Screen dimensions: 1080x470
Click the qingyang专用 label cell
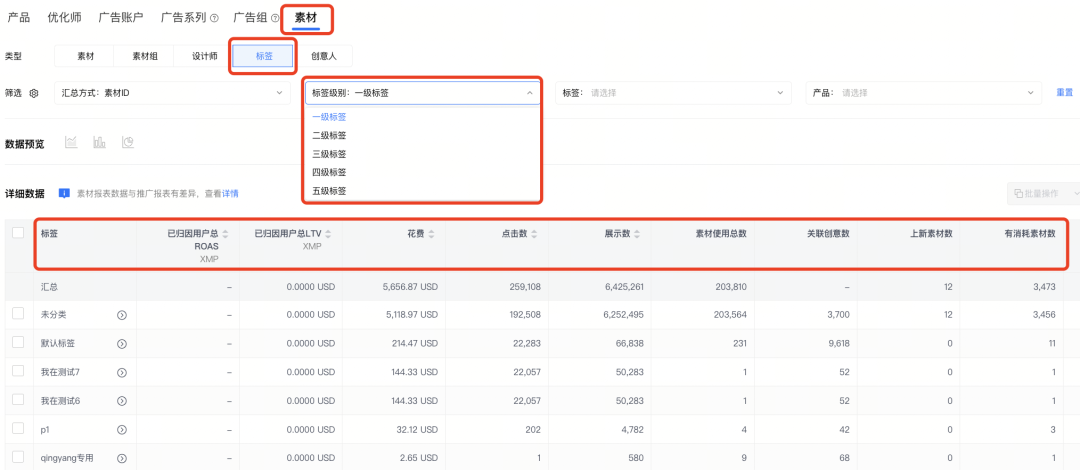tap(67, 458)
